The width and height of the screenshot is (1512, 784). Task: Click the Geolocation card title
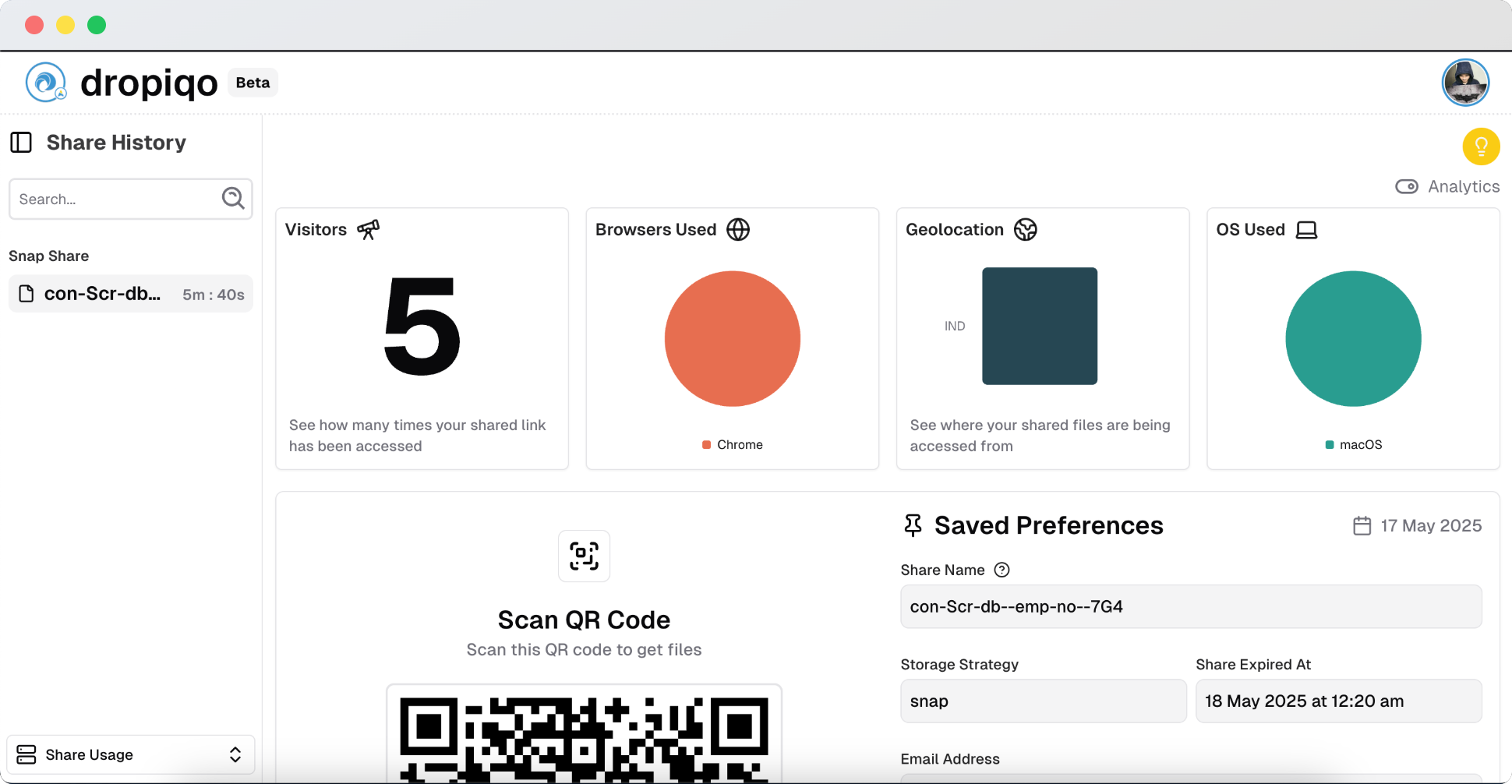955,230
